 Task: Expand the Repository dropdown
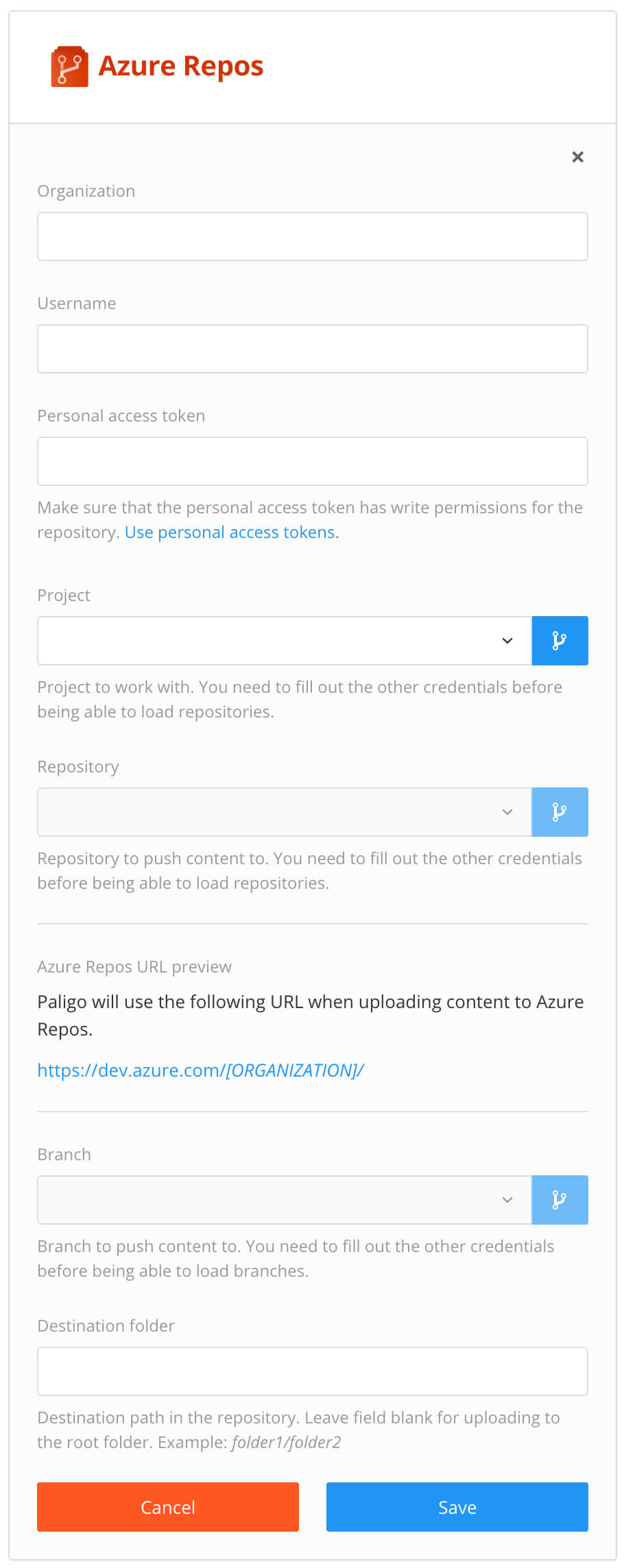[507, 811]
